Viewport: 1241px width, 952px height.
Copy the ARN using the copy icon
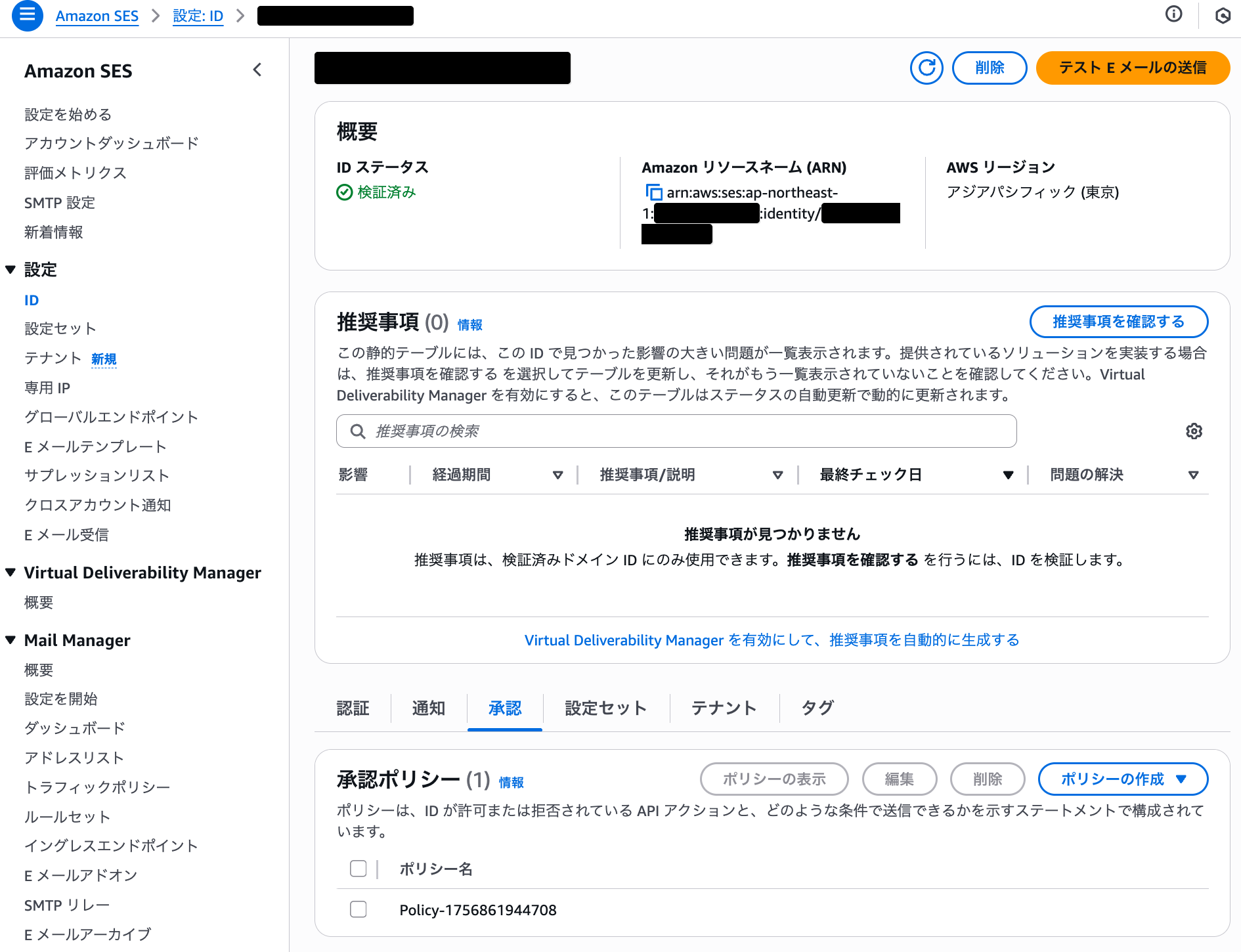coord(653,192)
